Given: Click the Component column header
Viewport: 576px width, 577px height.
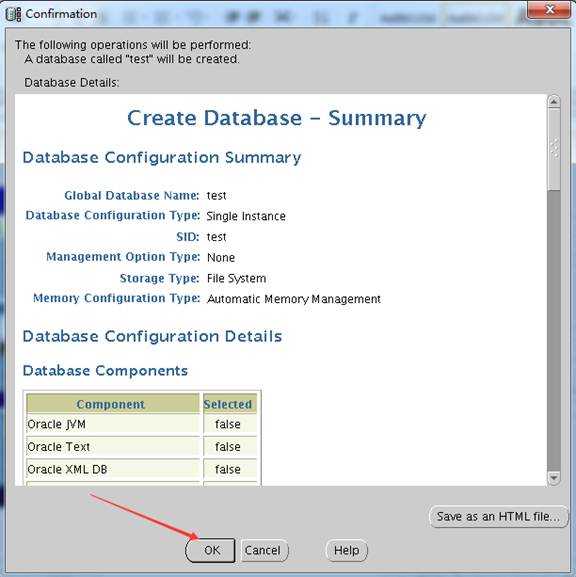Looking at the screenshot, I should [x=113, y=404].
